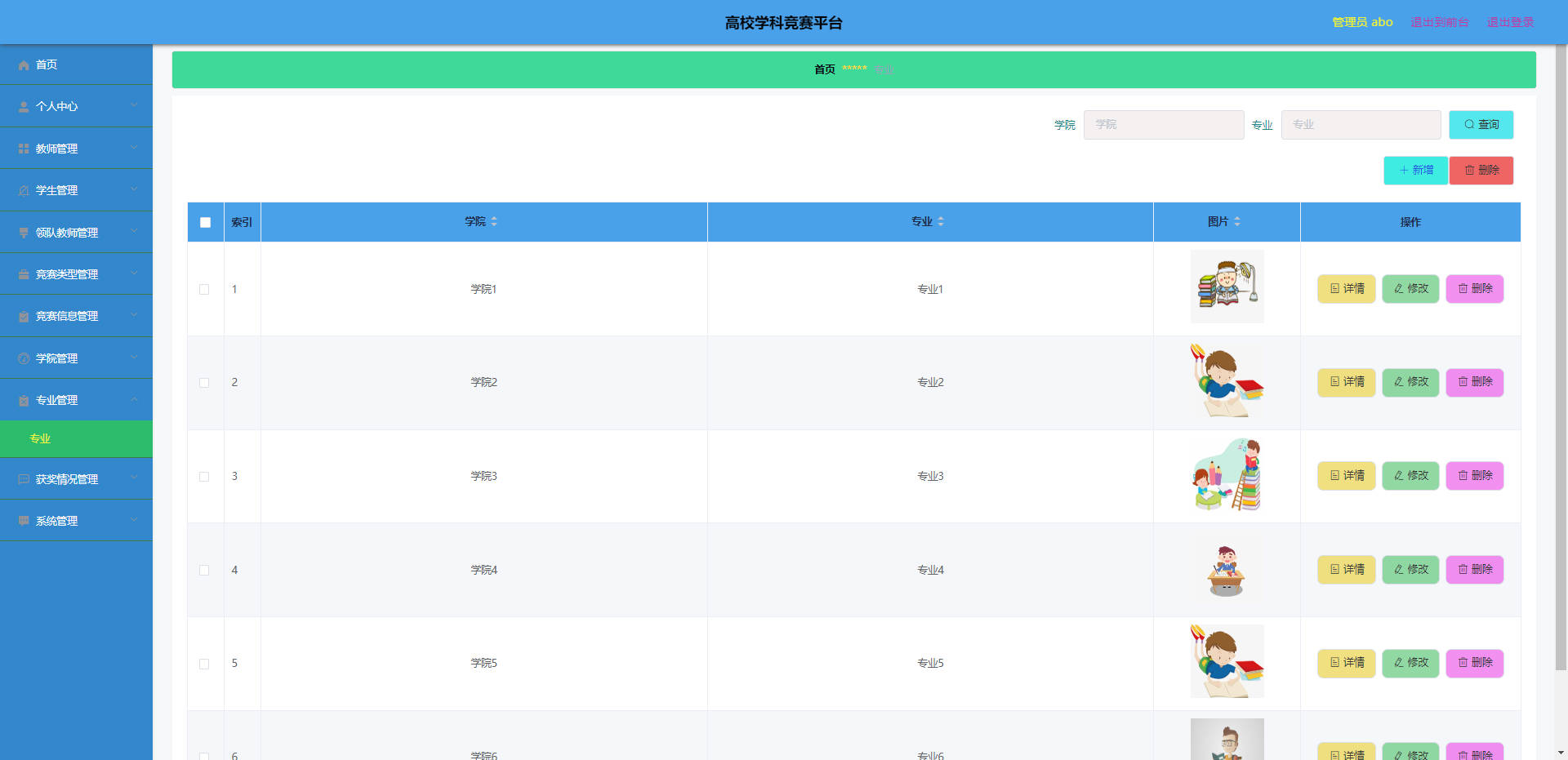The height and width of the screenshot is (760, 1568).
Task: Expand 获奖情况管理 menu chevron
Action: [x=134, y=479]
